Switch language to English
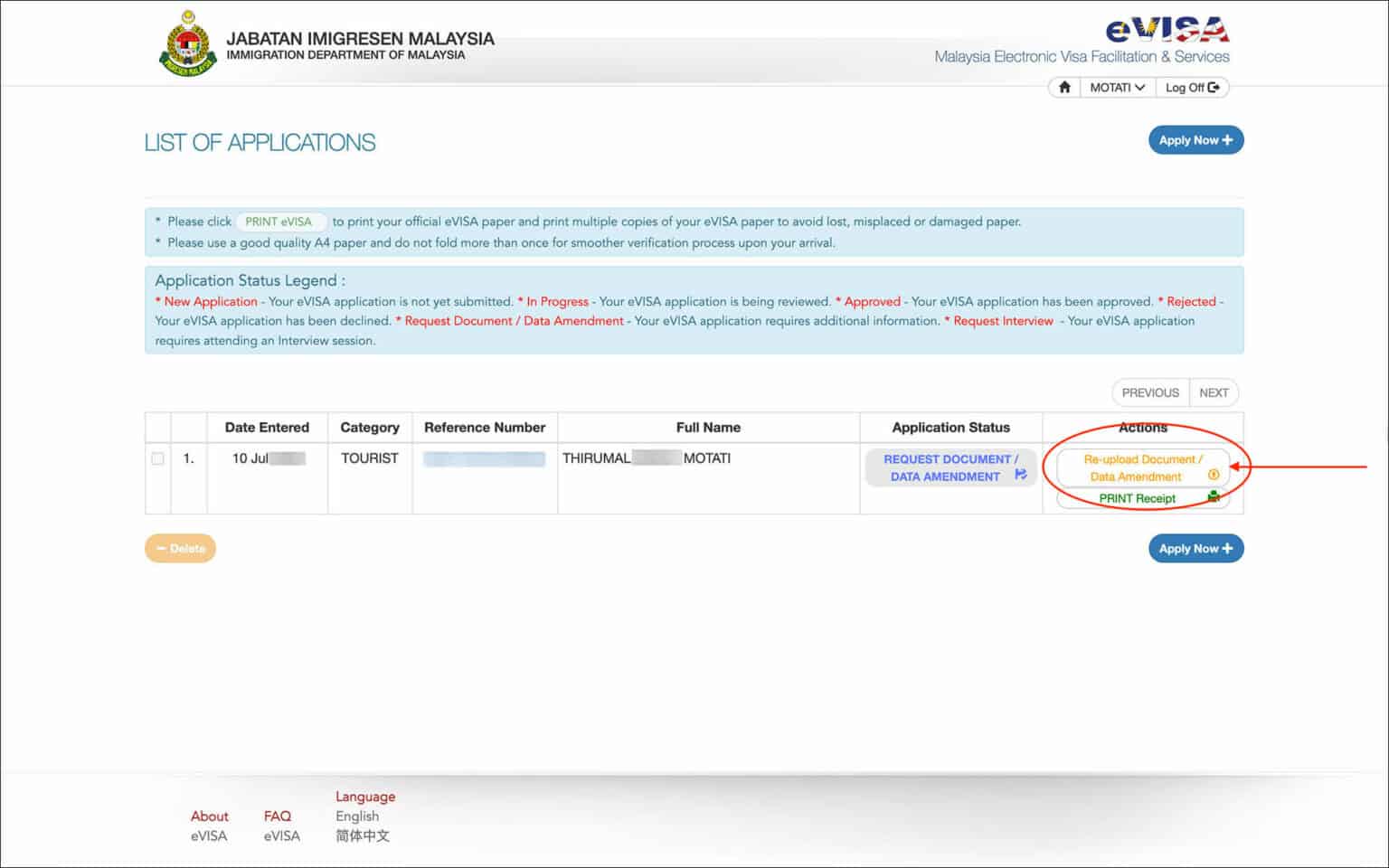Image resolution: width=1389 pixels, height=868 pixels. click(x=356, y=816)
